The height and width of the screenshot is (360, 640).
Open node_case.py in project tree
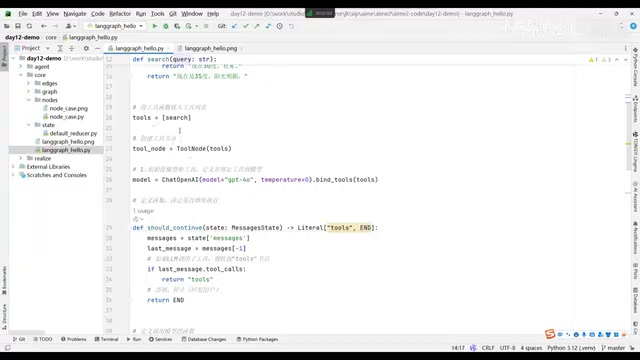(67, 117)
